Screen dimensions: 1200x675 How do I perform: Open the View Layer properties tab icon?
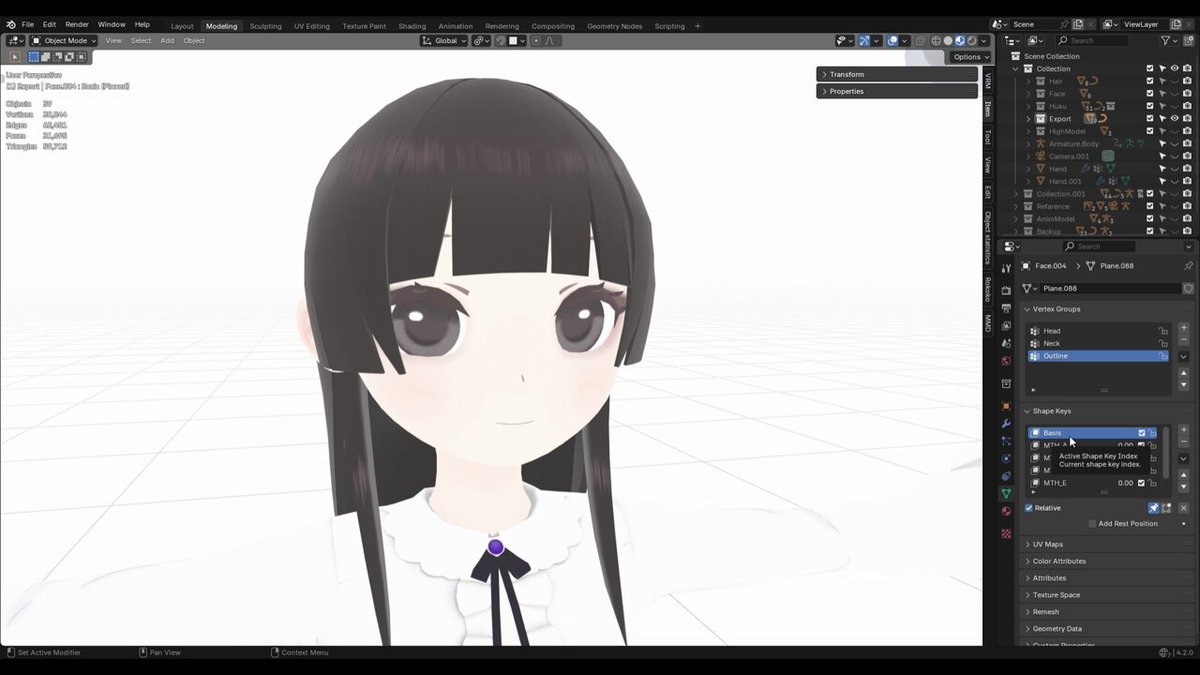(x=1007, y=325)
